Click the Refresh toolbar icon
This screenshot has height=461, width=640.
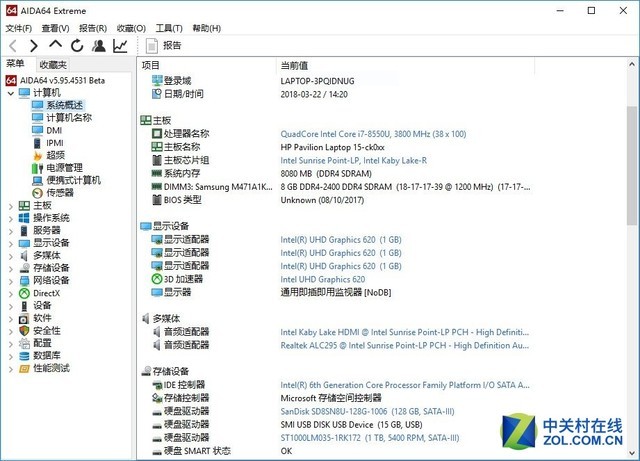point(77,46)
